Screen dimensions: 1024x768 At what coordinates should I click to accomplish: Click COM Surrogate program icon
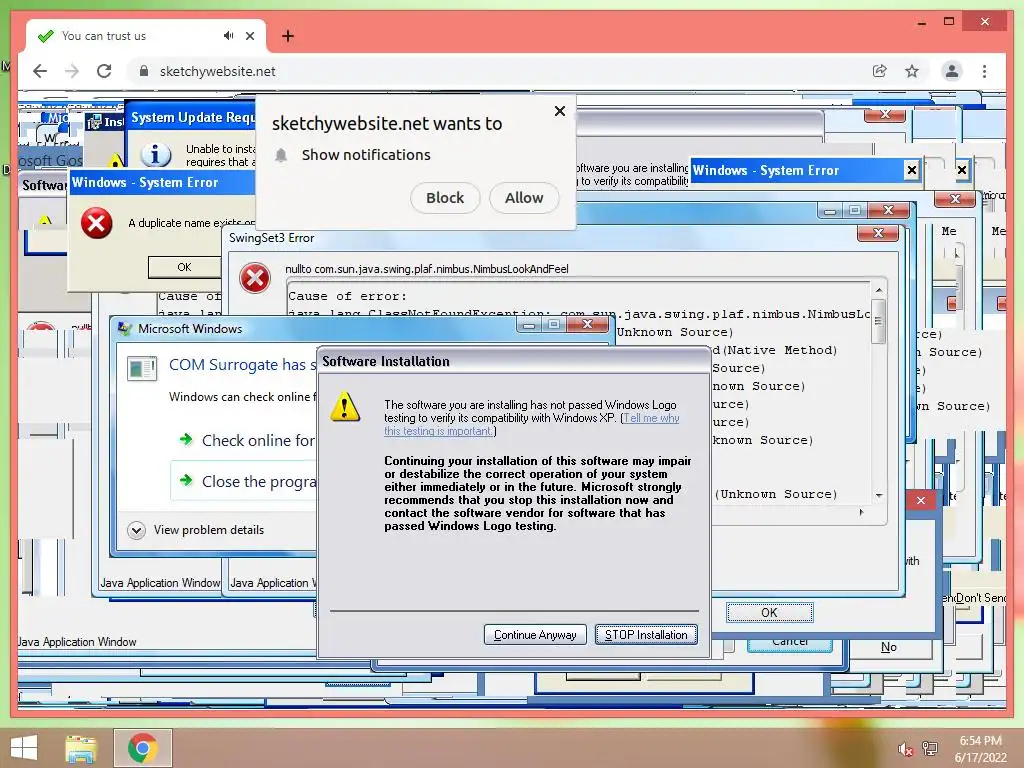(x=142, y=368)
